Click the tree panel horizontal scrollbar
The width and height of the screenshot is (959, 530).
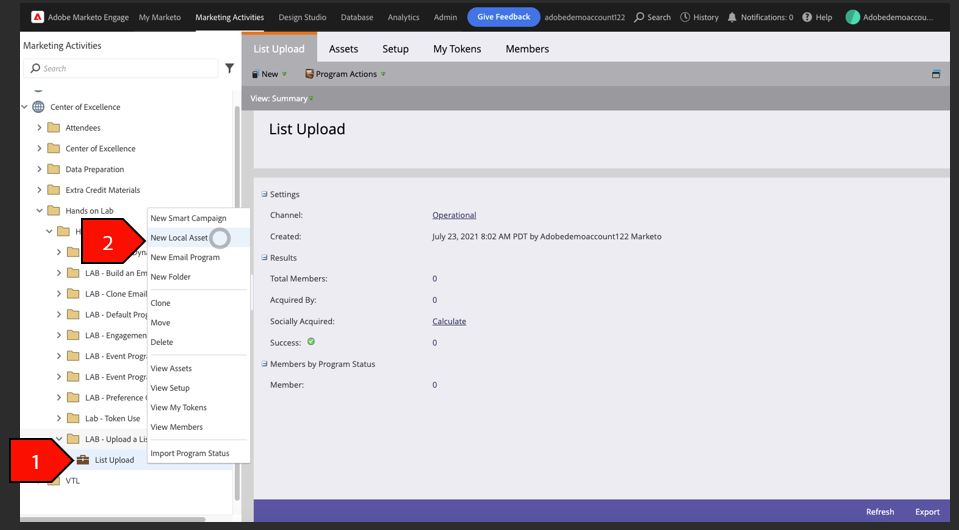[x=113, y=520]
